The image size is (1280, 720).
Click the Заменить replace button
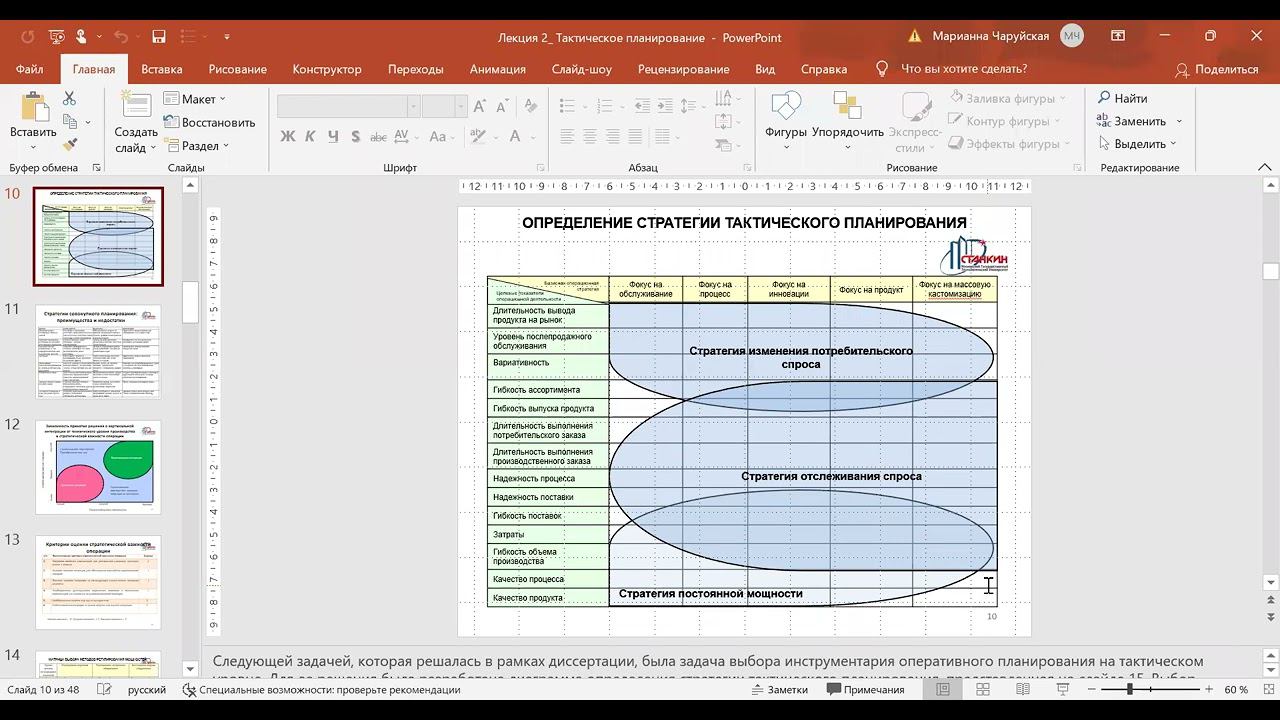click(1131, 121)
